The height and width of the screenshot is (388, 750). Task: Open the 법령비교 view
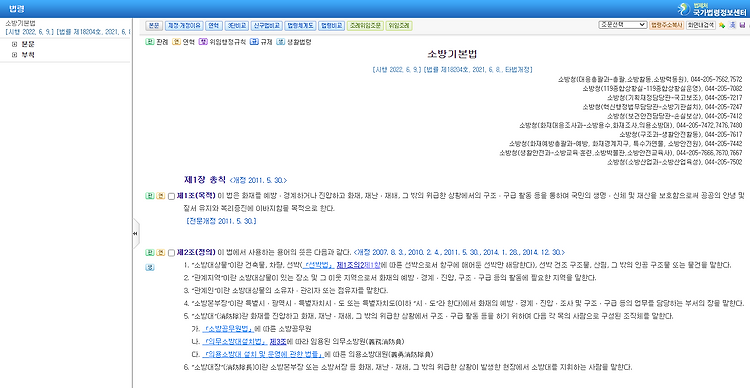[x=331, y=25]
